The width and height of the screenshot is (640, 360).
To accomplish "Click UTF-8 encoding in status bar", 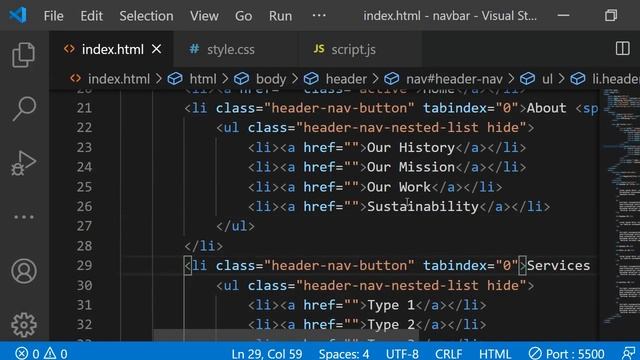I will point(402,353).
